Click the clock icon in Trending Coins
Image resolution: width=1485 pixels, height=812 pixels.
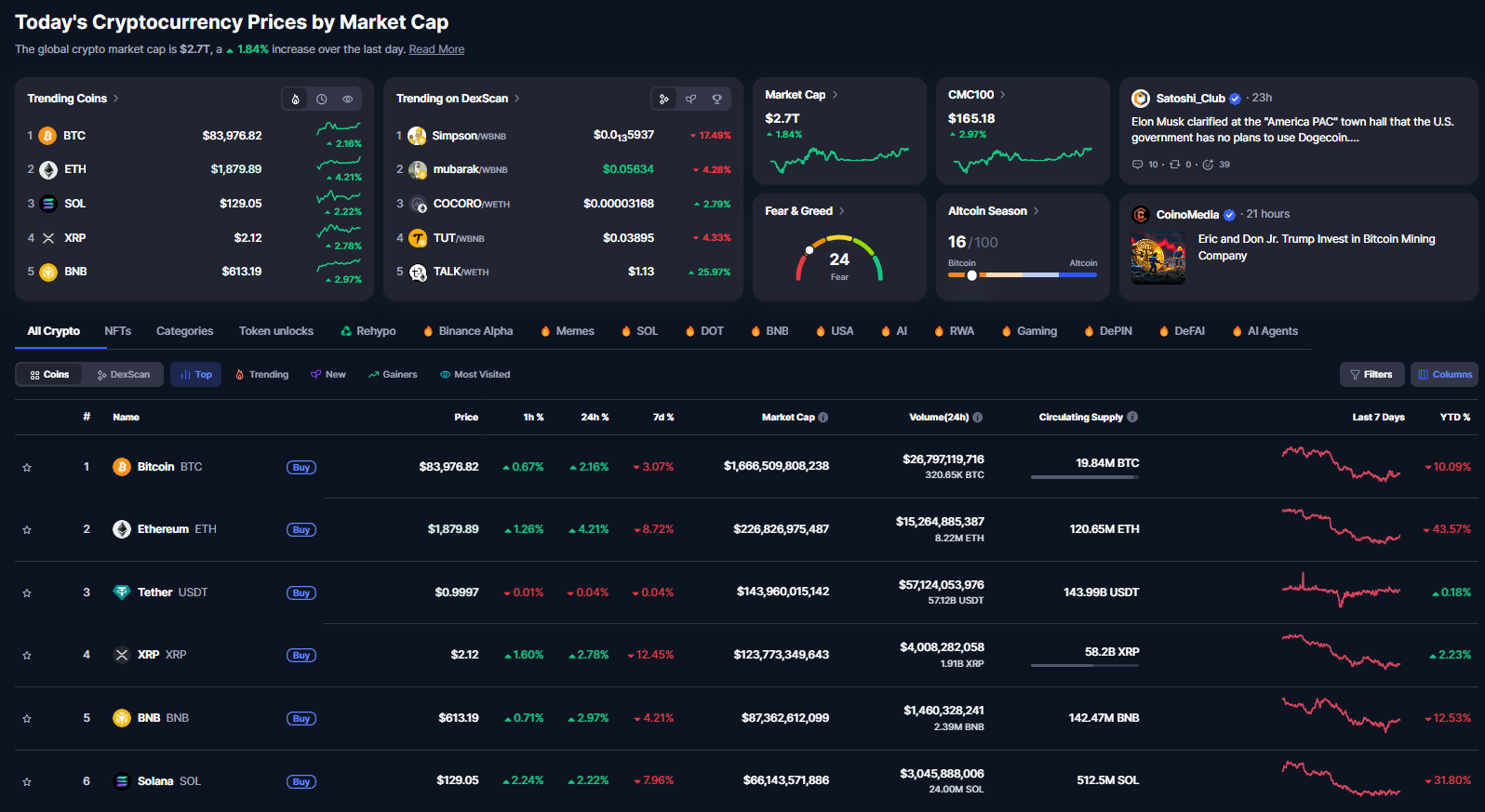(321, 99)
